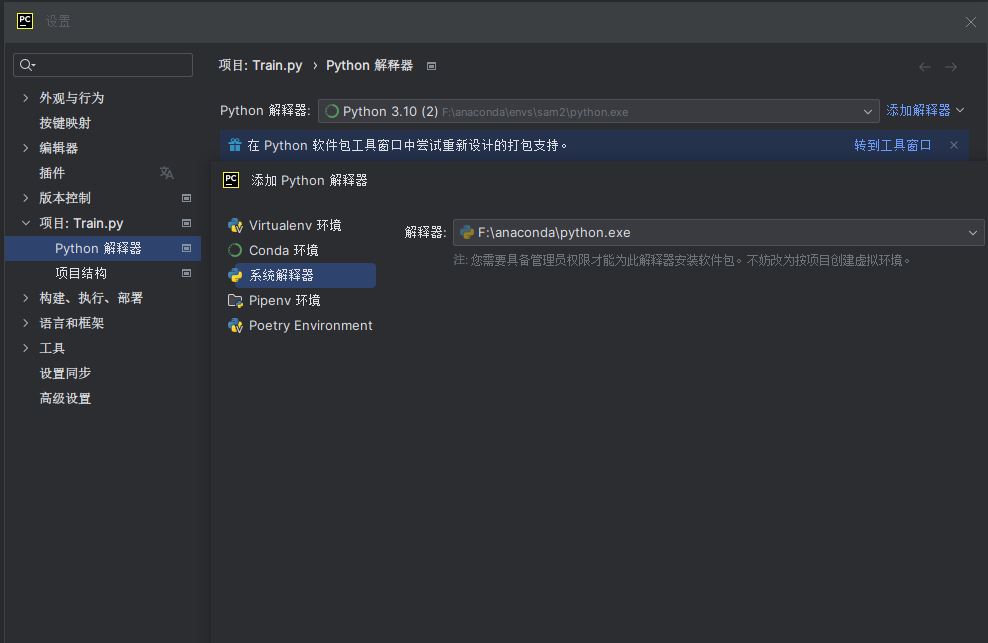
Task: Go forward with the right arrow icon
Action: tap(951, 67)
